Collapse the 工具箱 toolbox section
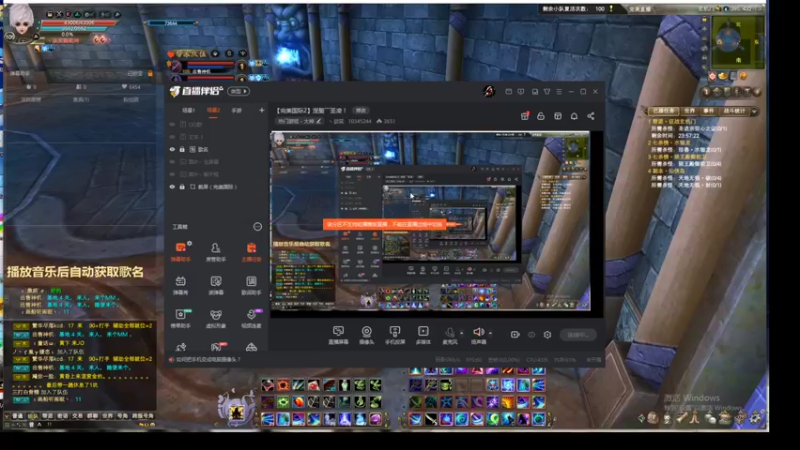The image size is (800, 450). point(258,227)
